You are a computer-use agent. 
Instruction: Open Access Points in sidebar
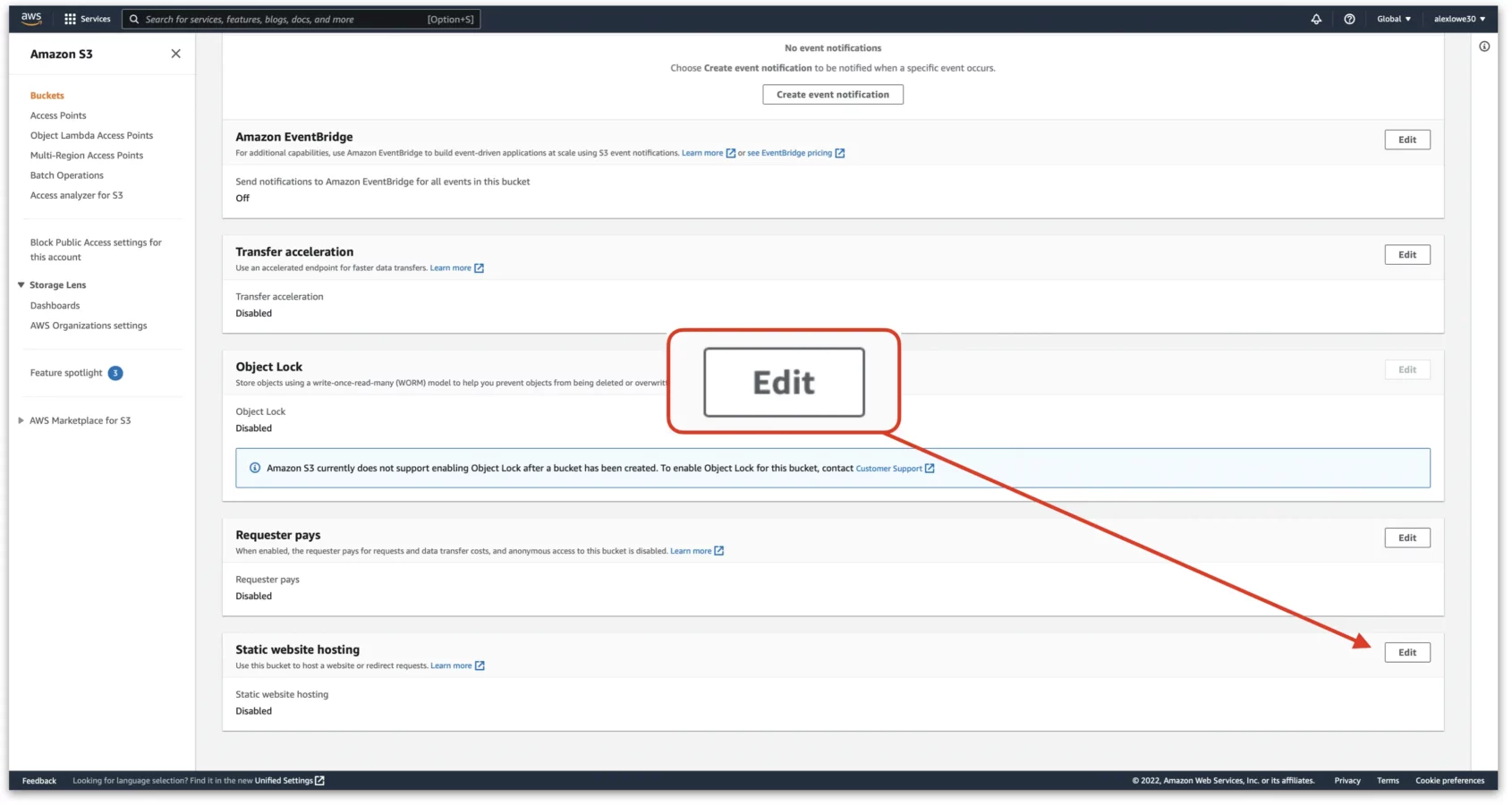[x=58, y=115]
